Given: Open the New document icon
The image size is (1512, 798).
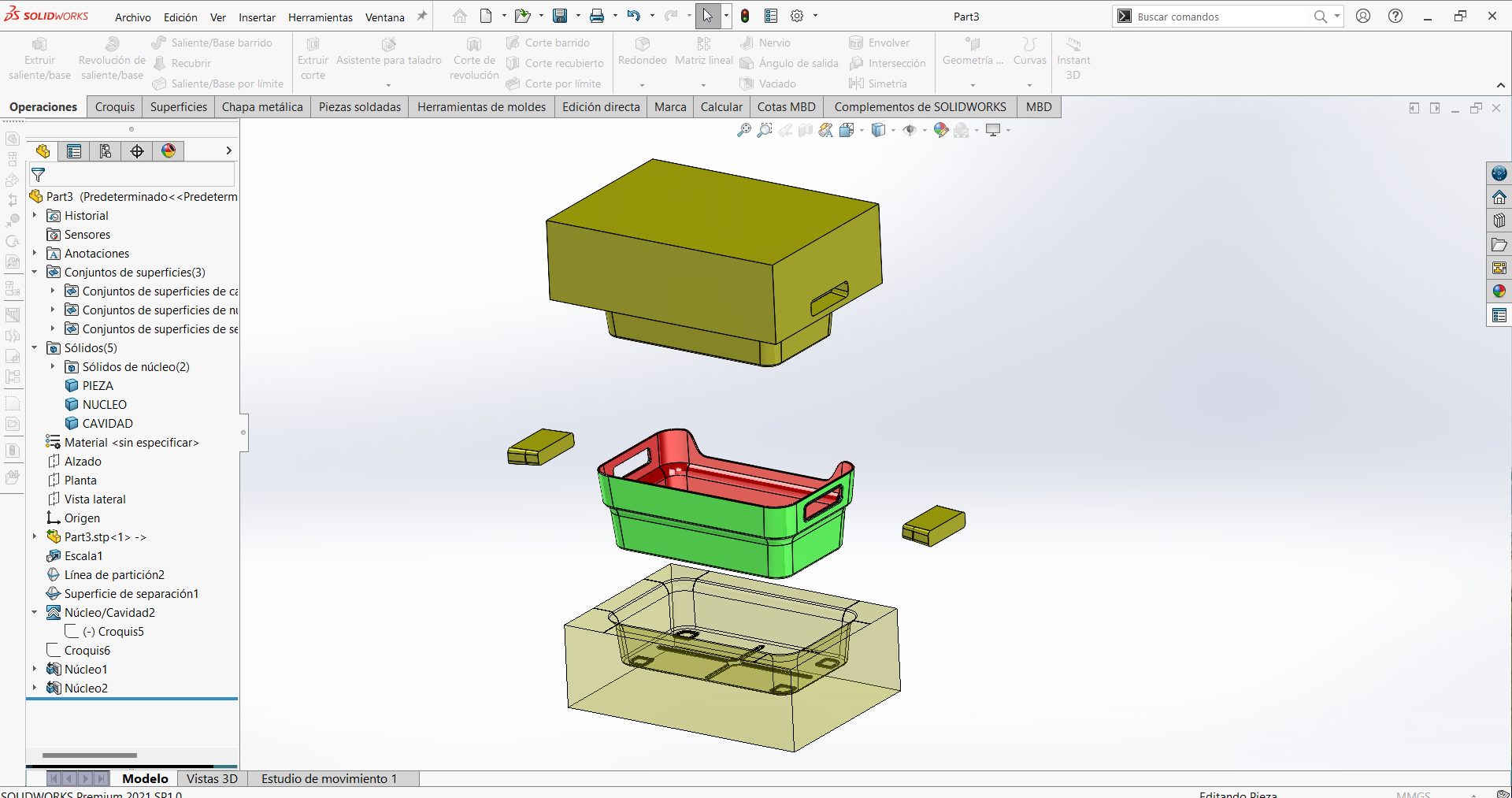Looking at the screenshot, I should tap(486, 16).
